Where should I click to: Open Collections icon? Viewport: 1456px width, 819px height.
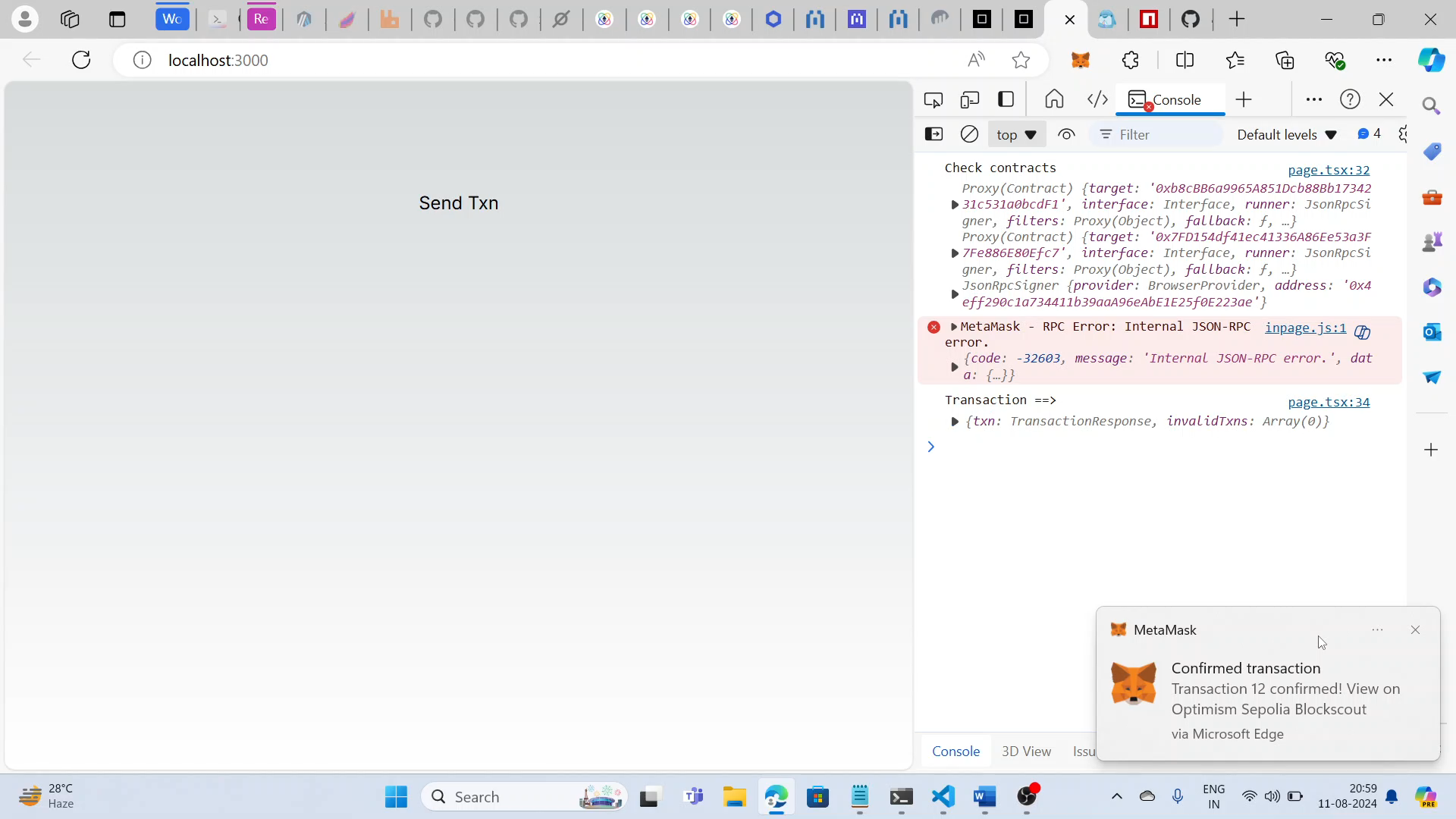1285,60
